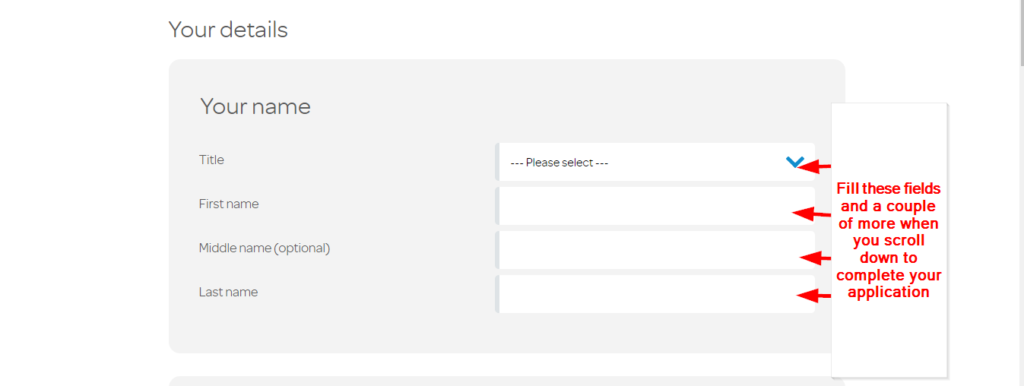Select the "Middle name (optional)" label
The image size is (1024, 386).
(x=264, y=248)
